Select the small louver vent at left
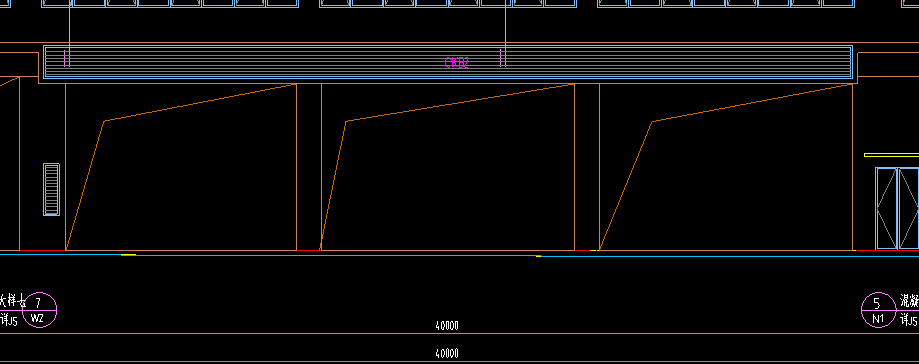The width and height of the screenshot is (919, 364). (x=52, y=189)
